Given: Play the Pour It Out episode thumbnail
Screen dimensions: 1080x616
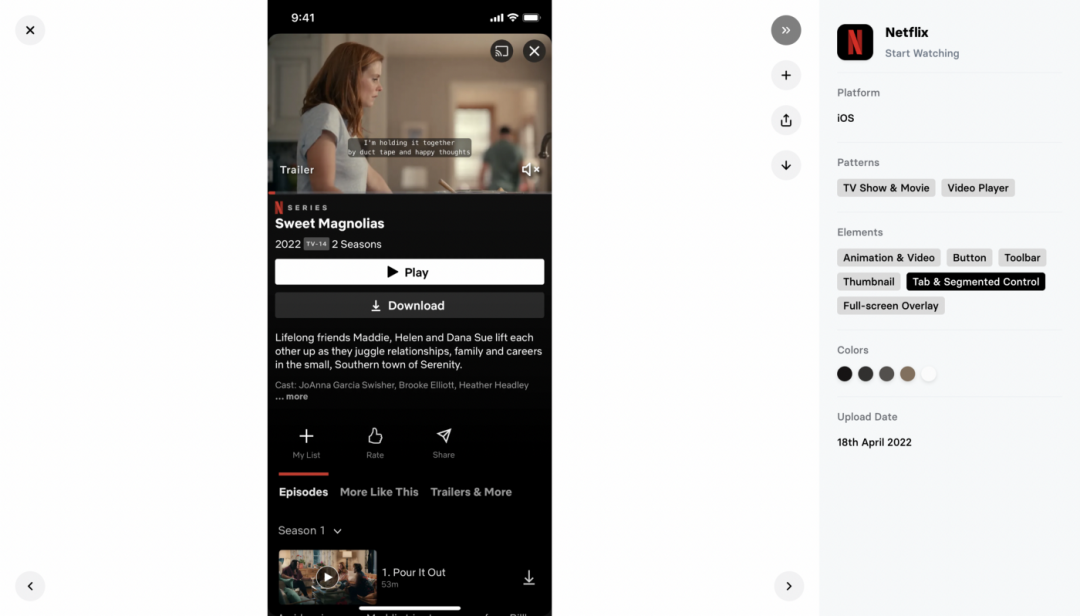Looking at the screenshot, I should (327, 577).
